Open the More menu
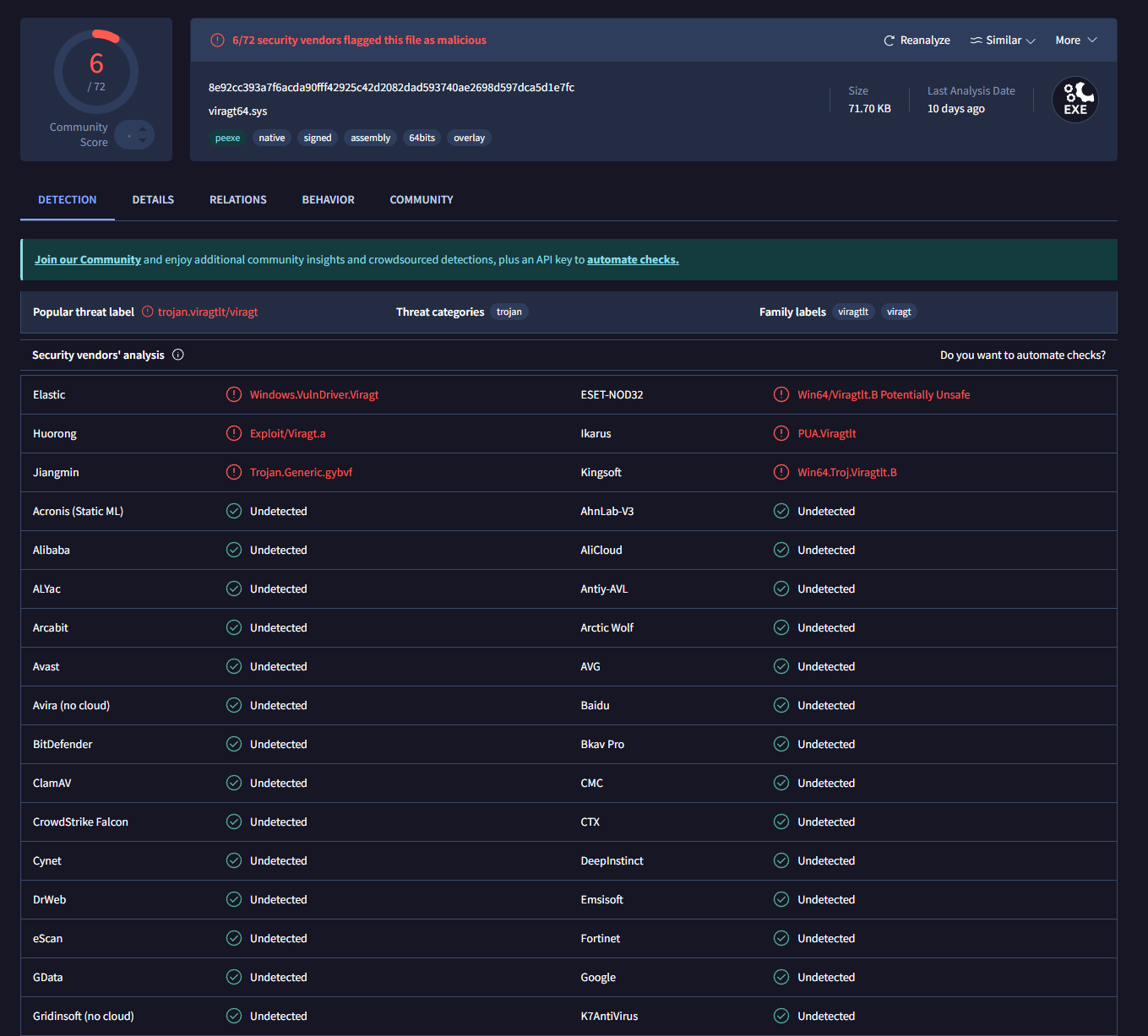 (1076, 41)
